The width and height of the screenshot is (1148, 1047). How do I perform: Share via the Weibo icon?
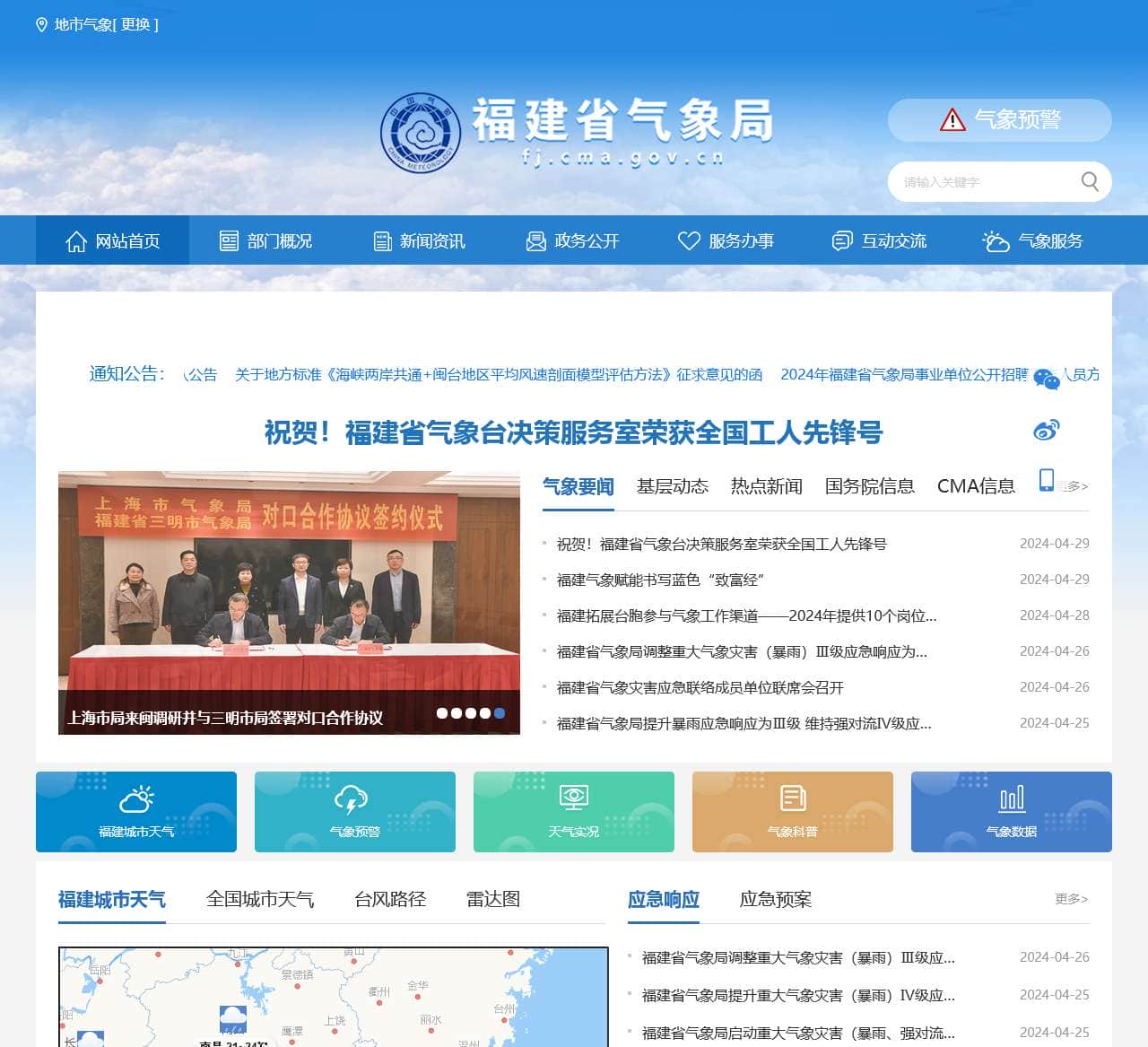pyautogui.click(x=1046, y=430)
